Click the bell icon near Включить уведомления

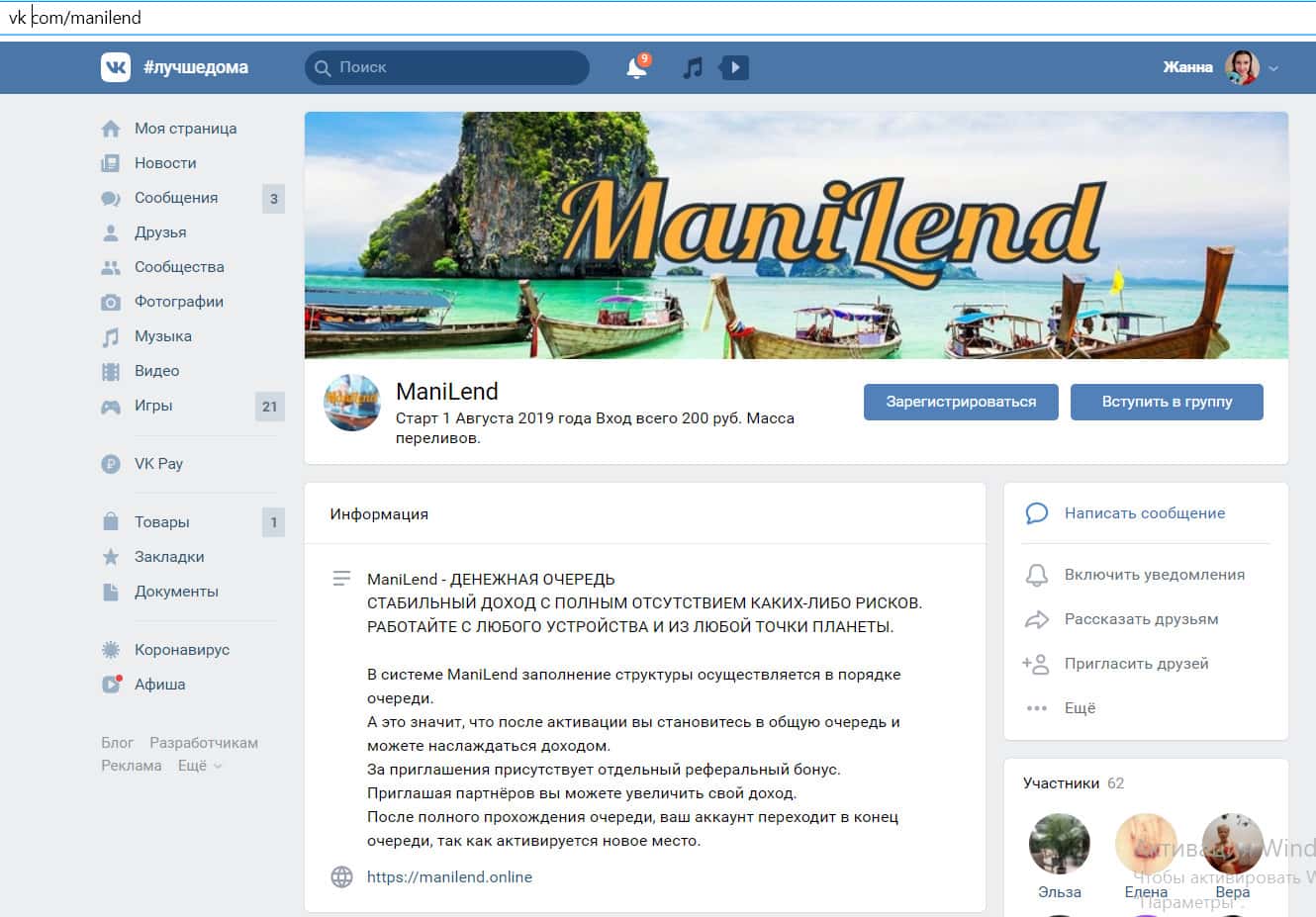point(1036,575)
